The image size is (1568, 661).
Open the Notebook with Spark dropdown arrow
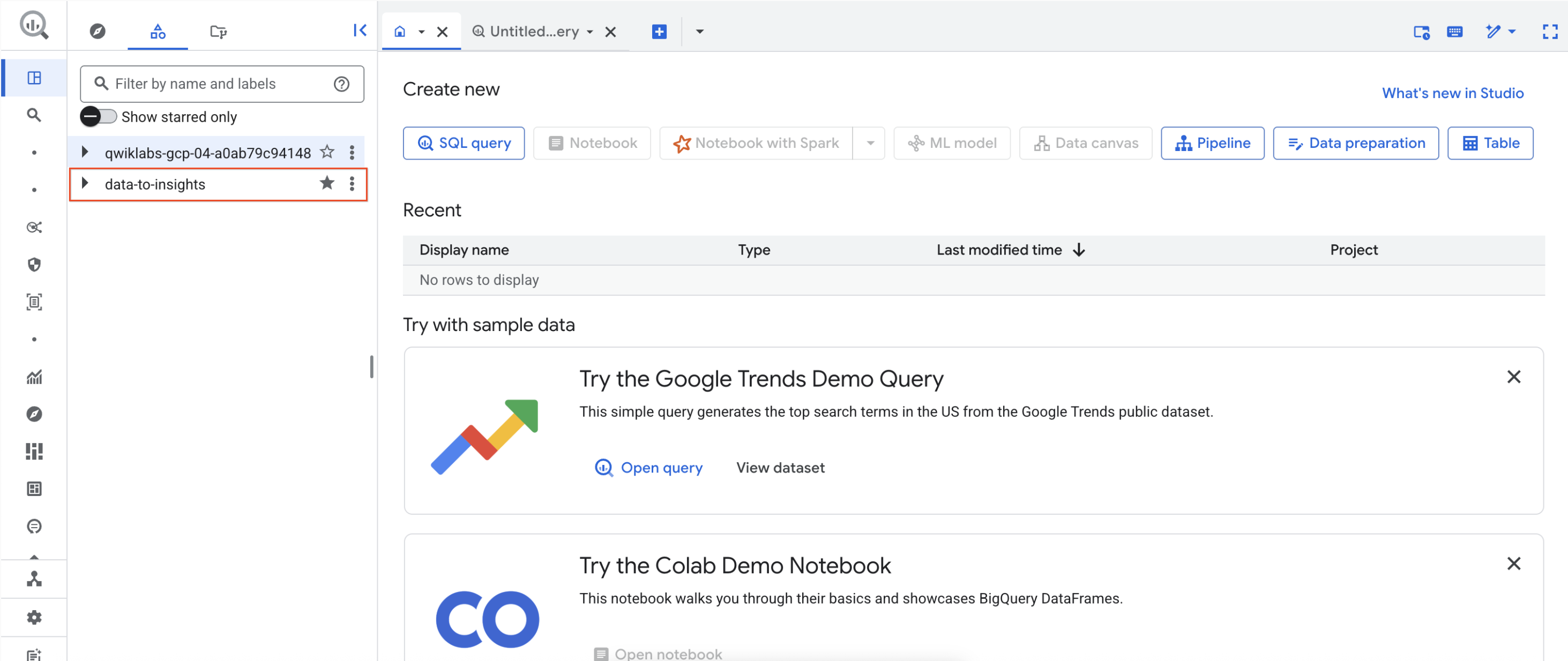(870, 144)
